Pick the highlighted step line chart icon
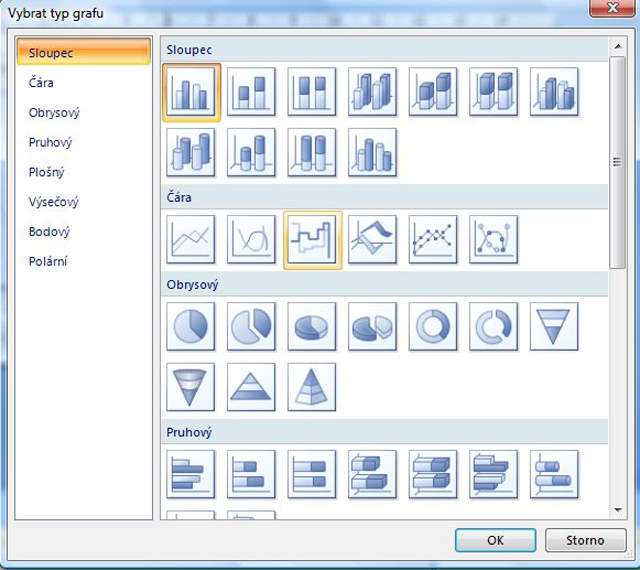Image resolution: width=640 pixels, height=570 pixels. [x=312, y=240]
